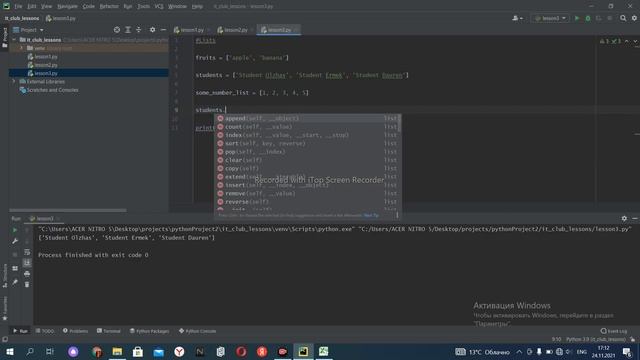Choose append from autocomplete list
Screen dimensions: 640x360
pyautogui.click(x=306, y=118)
